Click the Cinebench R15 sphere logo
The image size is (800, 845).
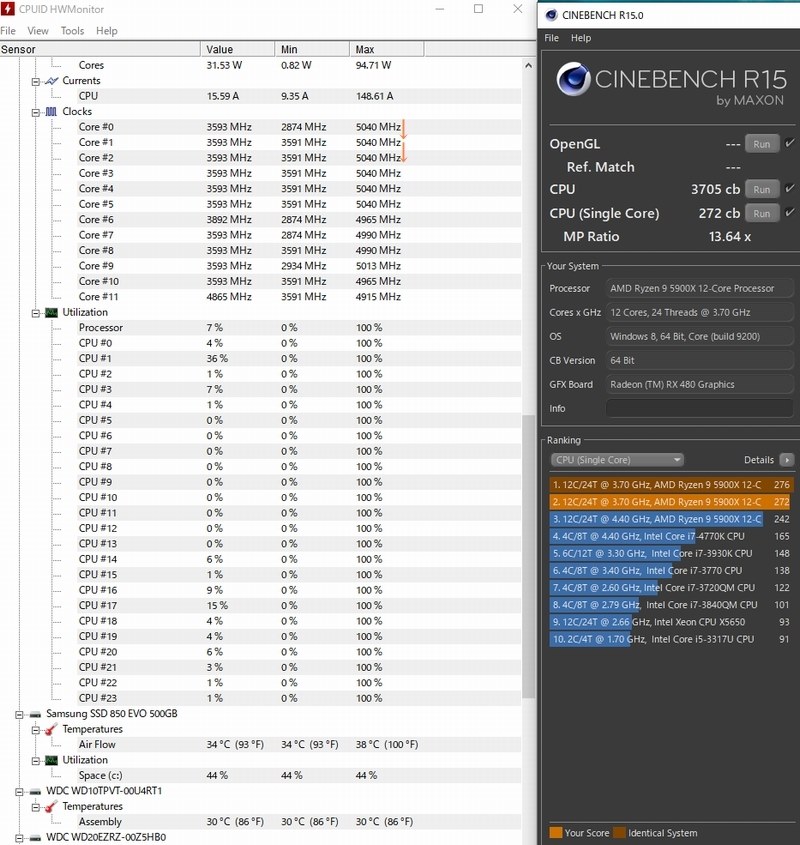point(574,79)
